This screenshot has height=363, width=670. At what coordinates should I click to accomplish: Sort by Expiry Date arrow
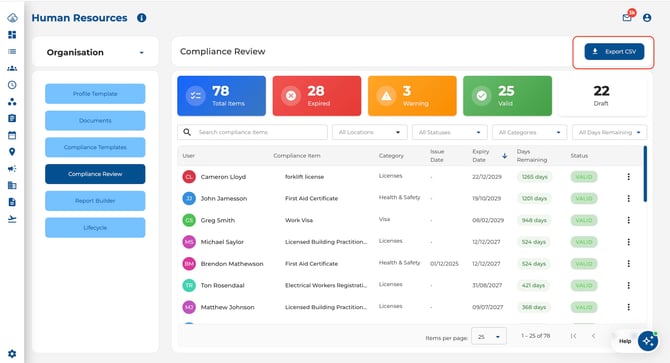505,156
